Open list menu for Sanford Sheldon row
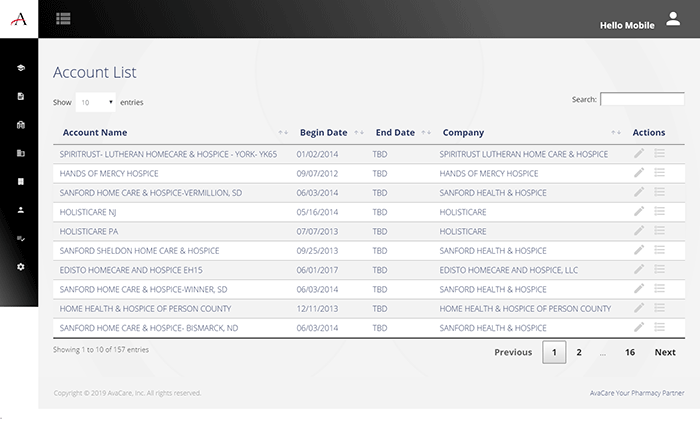This screenshot has height=435, width=700. tap(659, 250)
